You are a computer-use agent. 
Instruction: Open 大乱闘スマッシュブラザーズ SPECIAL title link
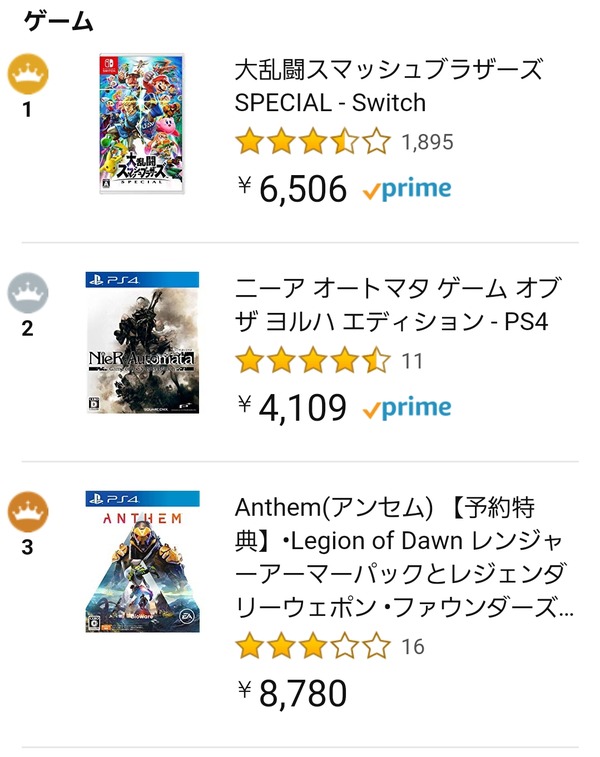389,85
